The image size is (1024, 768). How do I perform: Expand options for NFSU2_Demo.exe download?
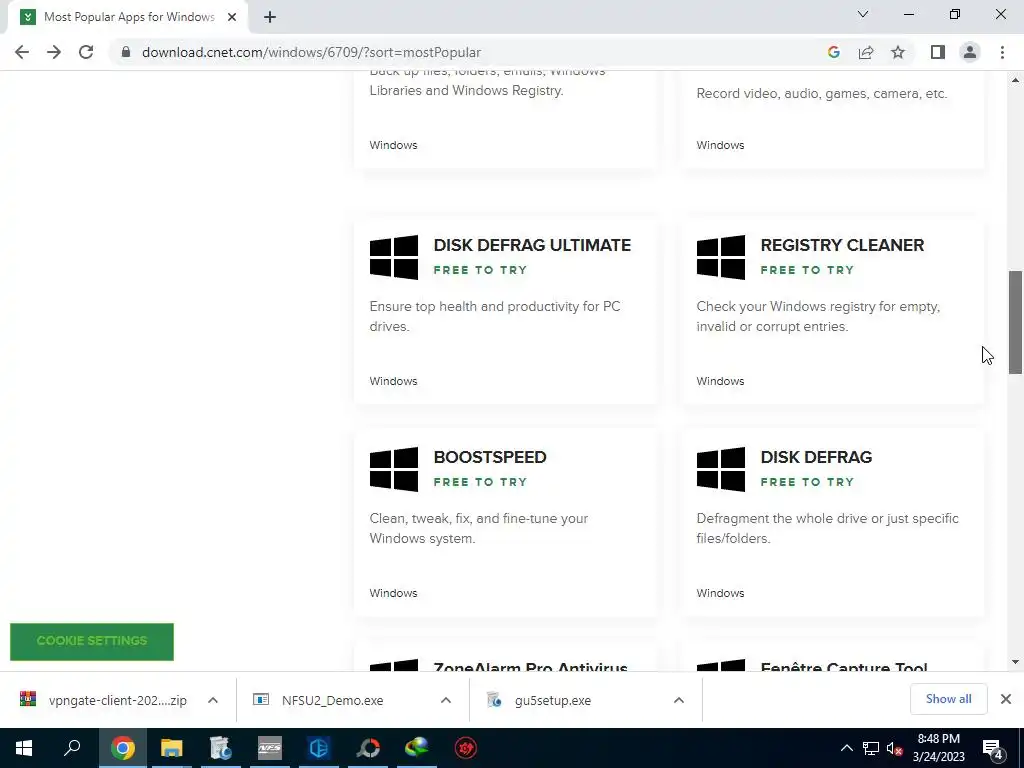pyautogui.click(x=445, y=700)
